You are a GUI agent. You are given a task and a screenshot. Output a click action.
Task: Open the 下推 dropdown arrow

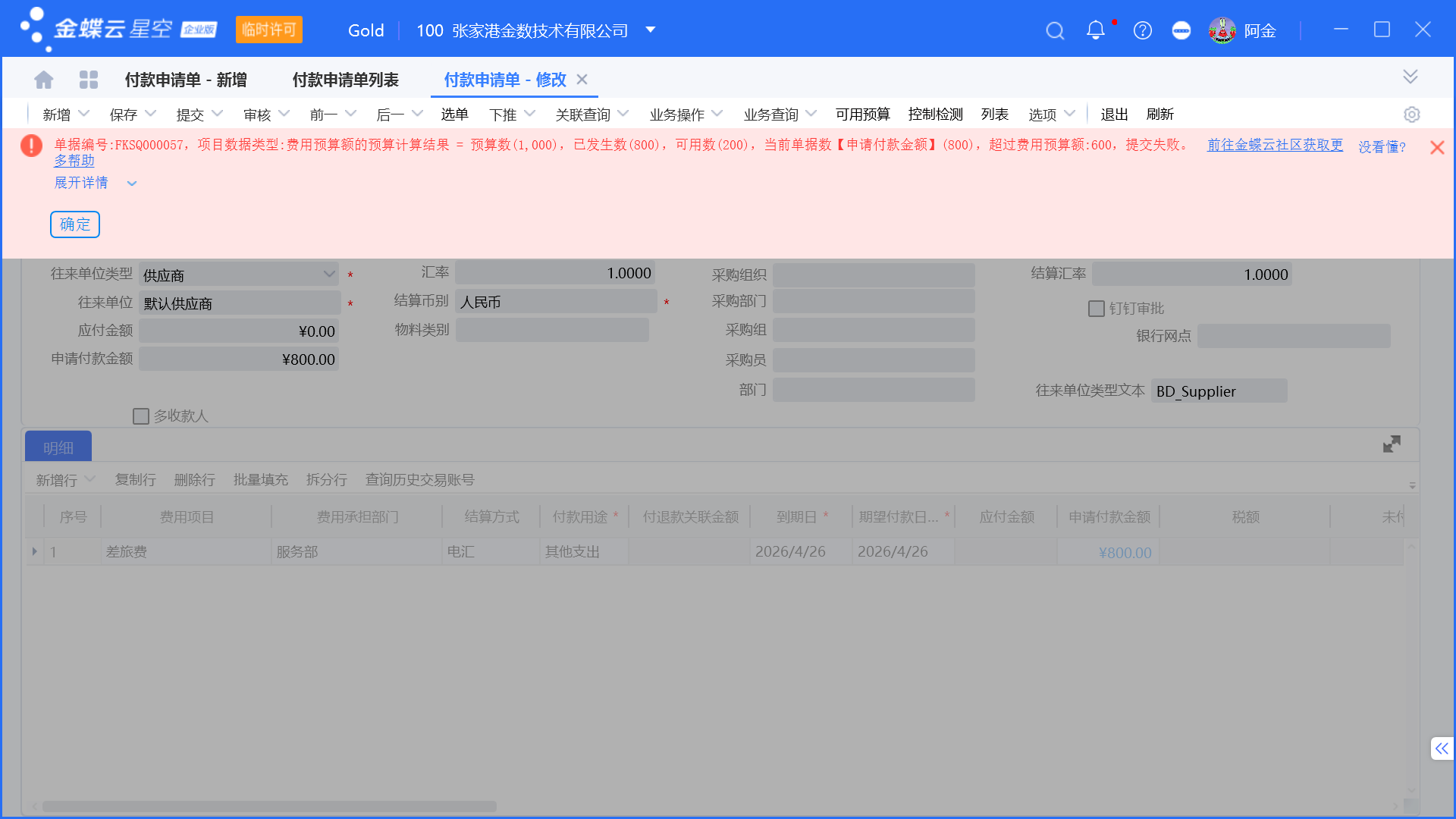pos(530,114)
